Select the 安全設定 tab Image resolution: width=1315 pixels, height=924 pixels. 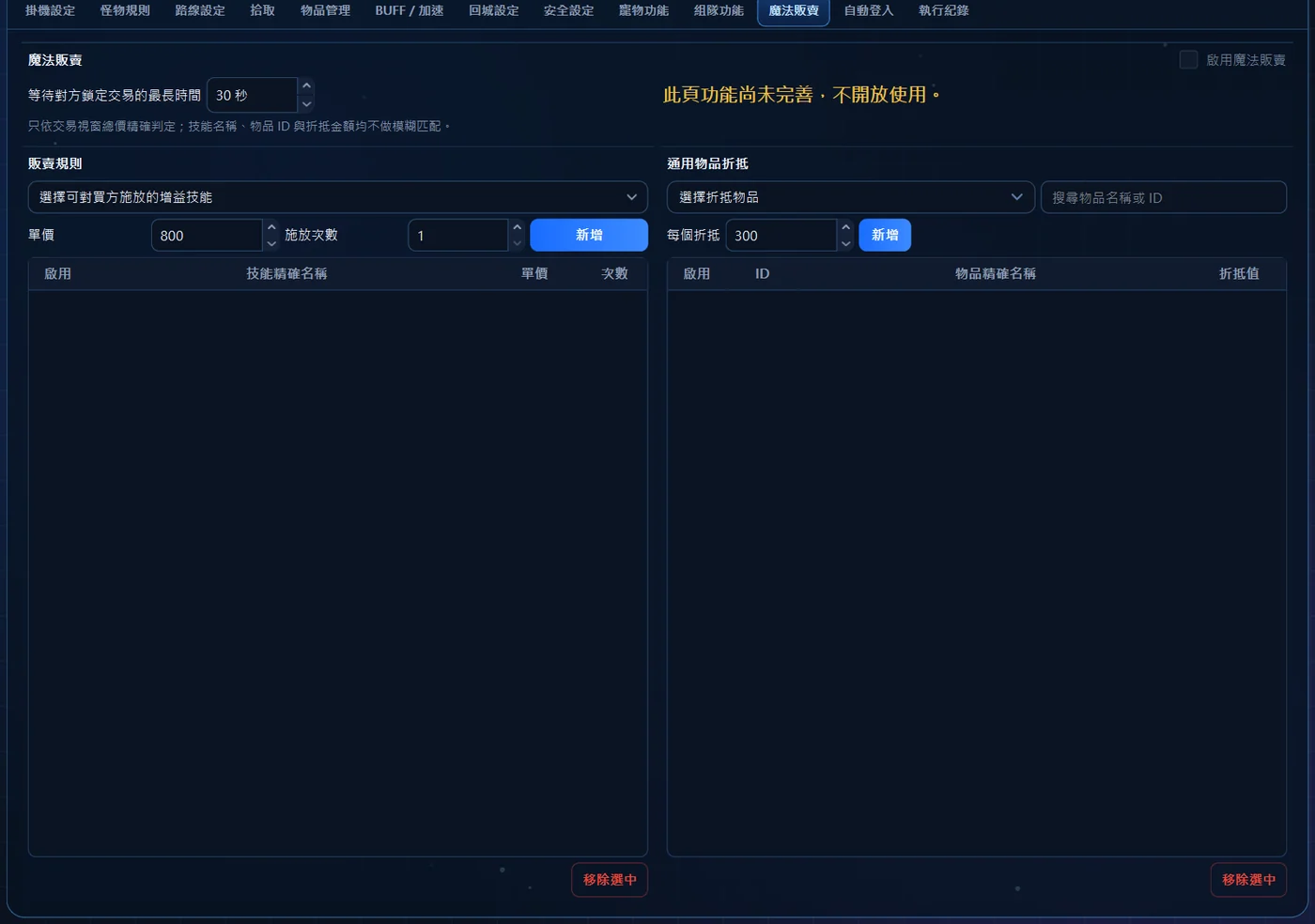[x=569, y=11]
